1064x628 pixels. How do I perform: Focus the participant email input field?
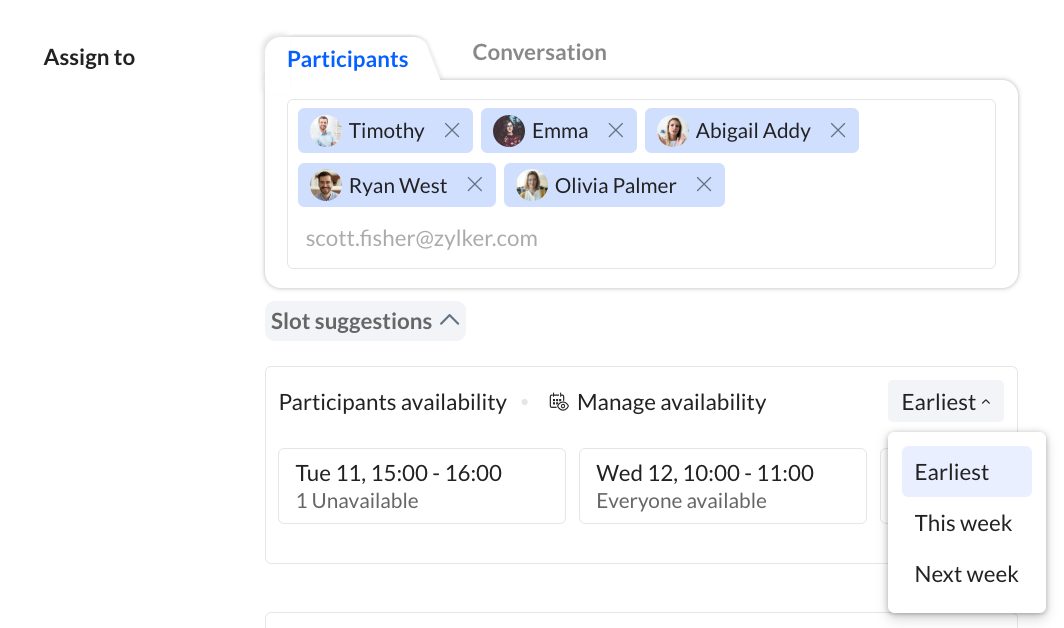(641, 238)
